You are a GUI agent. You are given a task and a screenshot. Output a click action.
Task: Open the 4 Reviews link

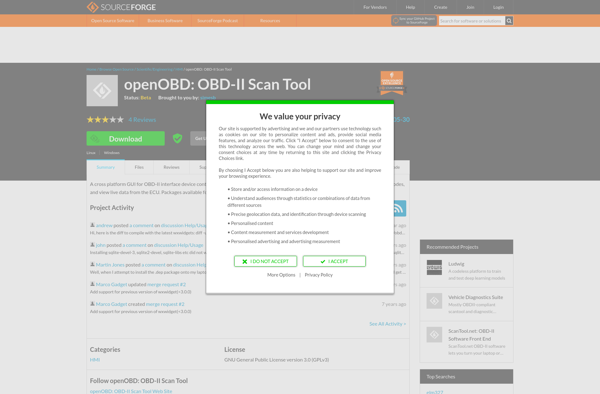pos(142,120)
